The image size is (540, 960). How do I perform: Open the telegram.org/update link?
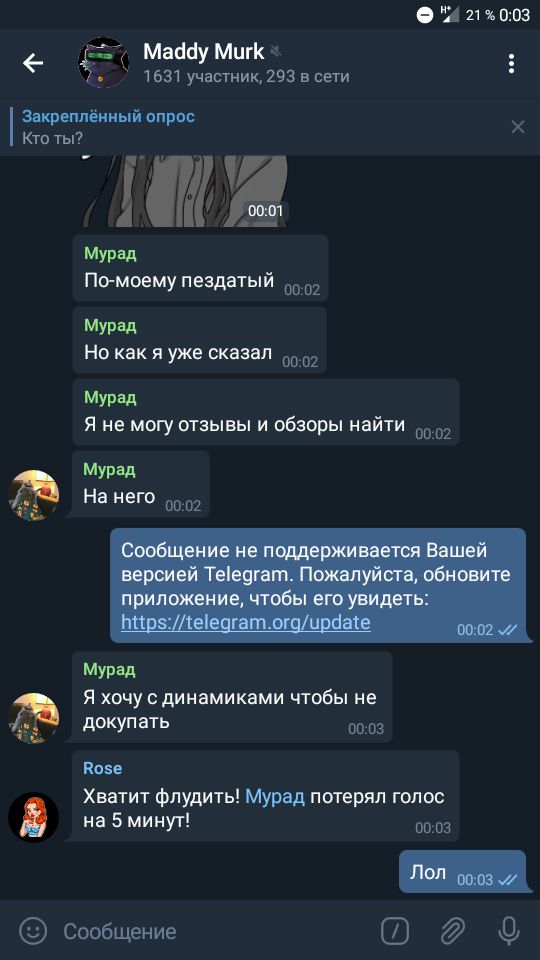pyautogui.click(x=246, y=623)
